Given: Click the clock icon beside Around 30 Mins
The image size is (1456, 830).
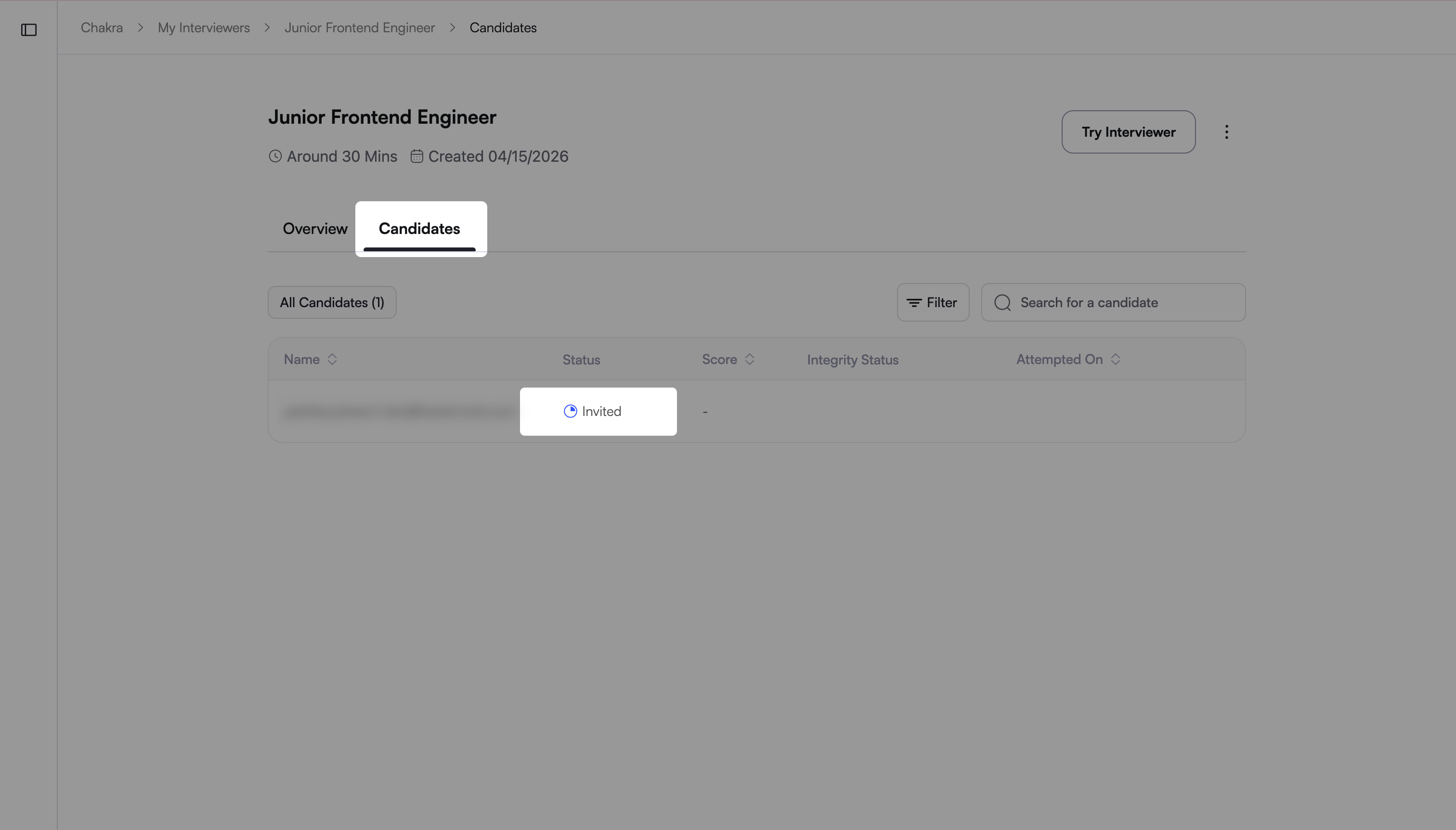Looking at the screenshot, I should point(275,156).
